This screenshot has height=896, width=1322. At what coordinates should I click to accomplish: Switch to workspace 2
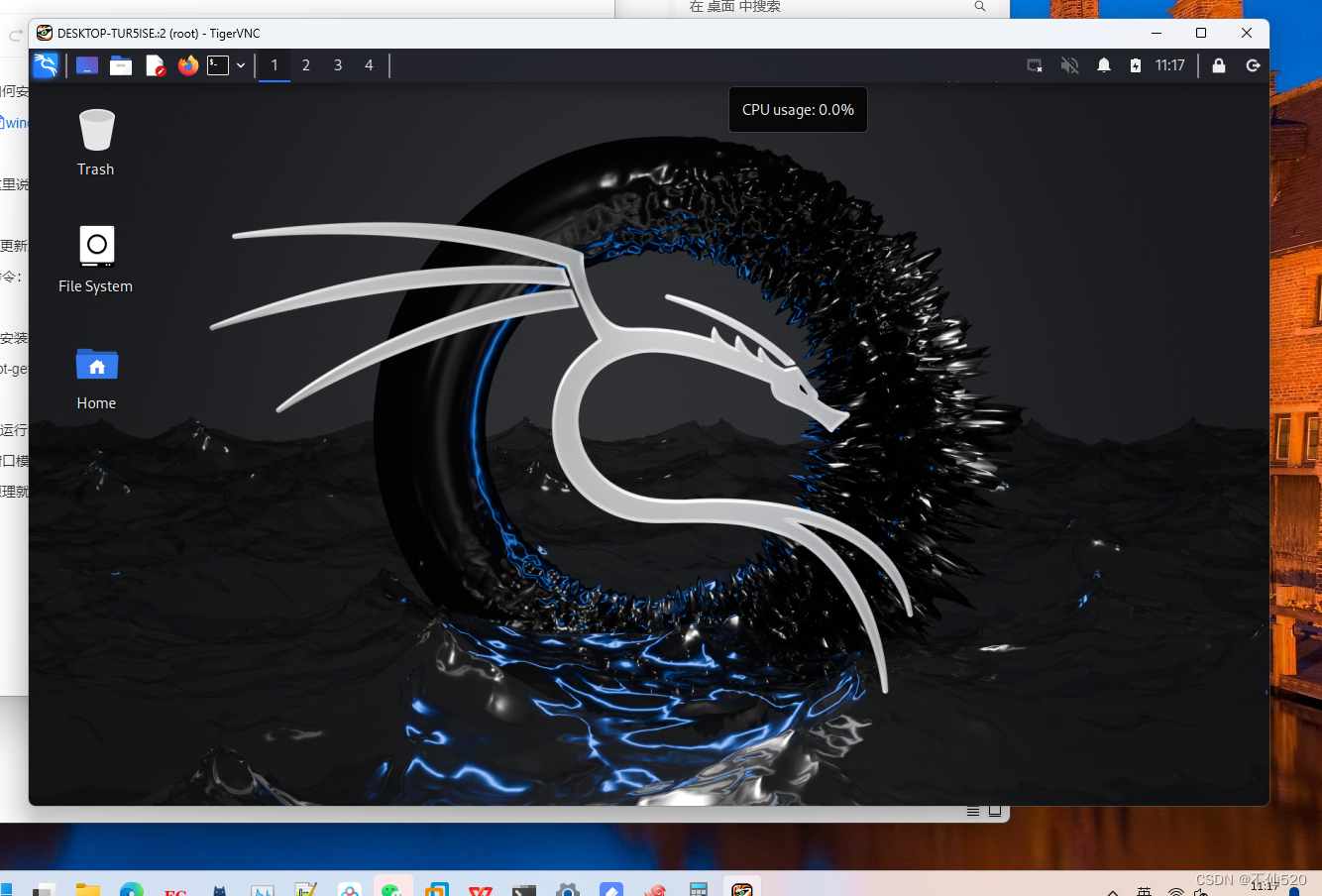[x=306, y=65]
